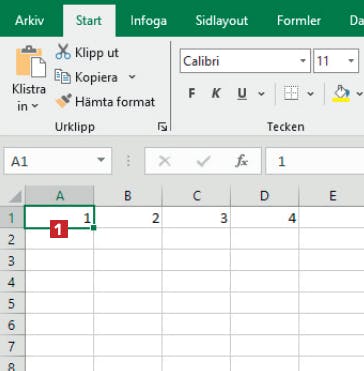This screenshot has width=364, height=371.
Task: Toggle underline U formatting
Action: click(242, 94)
